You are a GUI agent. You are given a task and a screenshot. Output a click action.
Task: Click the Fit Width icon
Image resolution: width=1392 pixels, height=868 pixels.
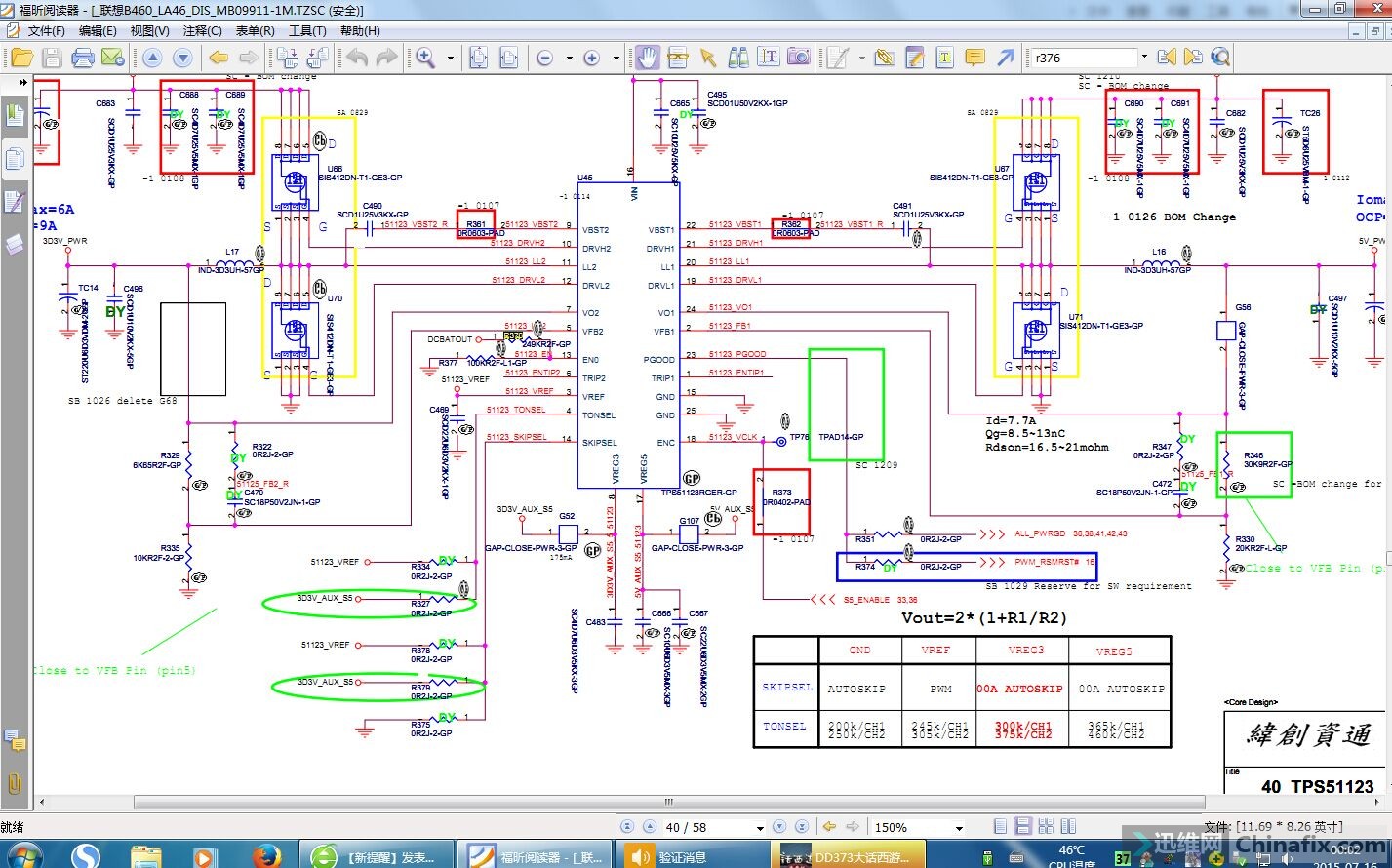[507, 59]
